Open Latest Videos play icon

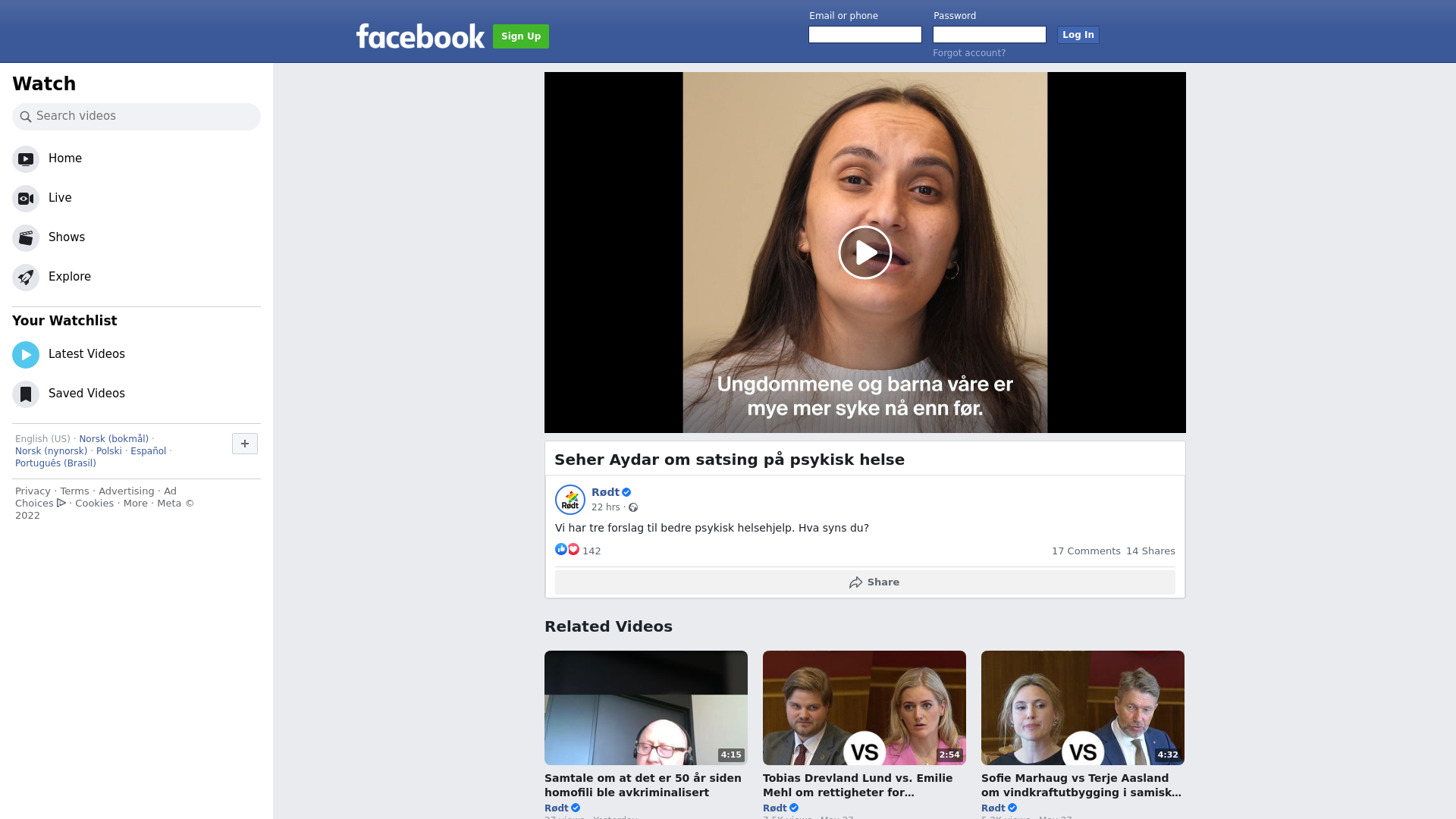coord(26,355)
